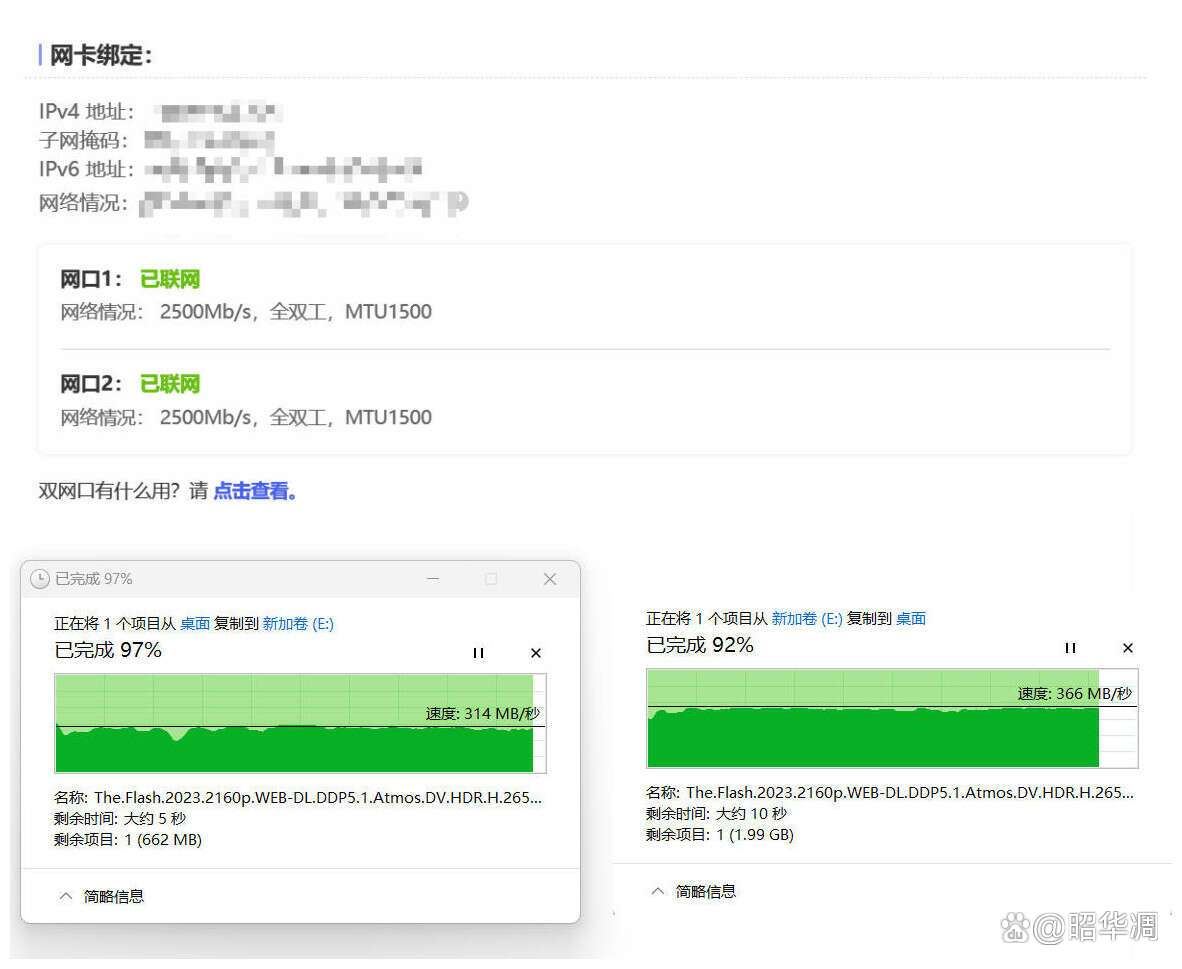The width and height of the screenshot is (1182, 969).
Task: Select the 网口2 已联网 status label
Action: (170, 384)
